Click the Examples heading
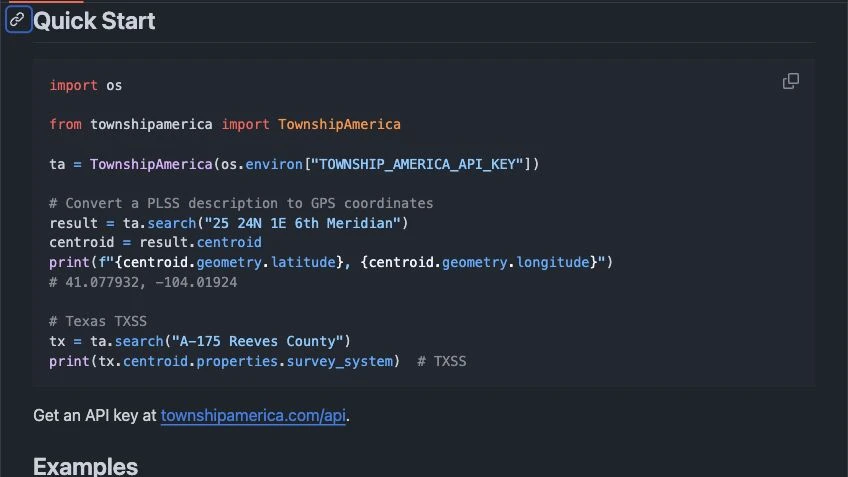This screenshot has width=848, height=477. point(85,466)
